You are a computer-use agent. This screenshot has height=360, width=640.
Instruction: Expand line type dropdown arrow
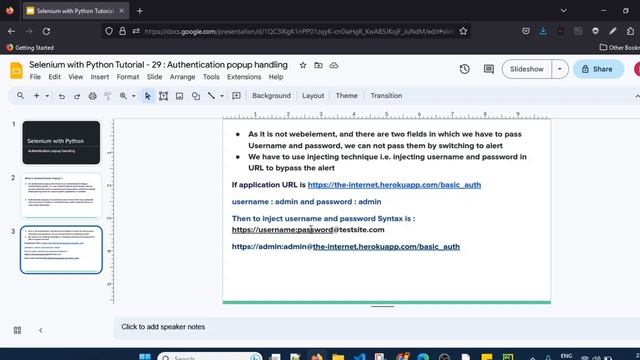click(x=222, y=96)
